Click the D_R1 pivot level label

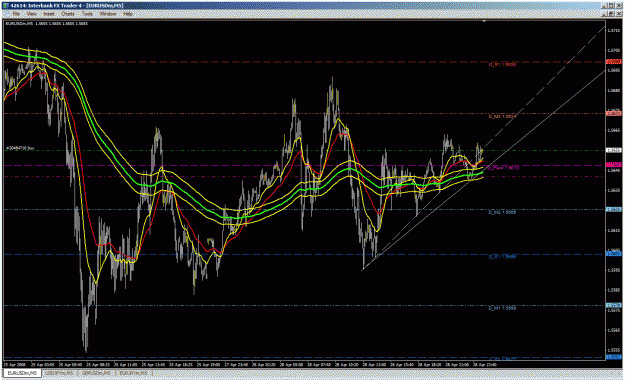click(502, 64)
